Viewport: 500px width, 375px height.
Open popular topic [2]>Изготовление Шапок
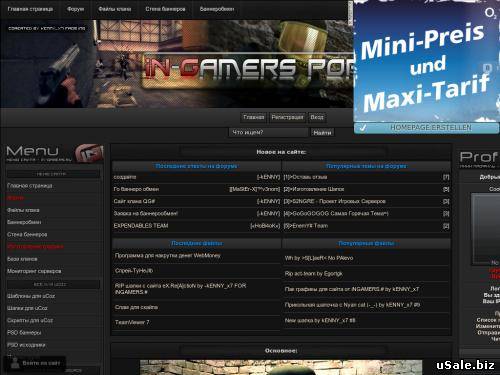tap(314, 189)
